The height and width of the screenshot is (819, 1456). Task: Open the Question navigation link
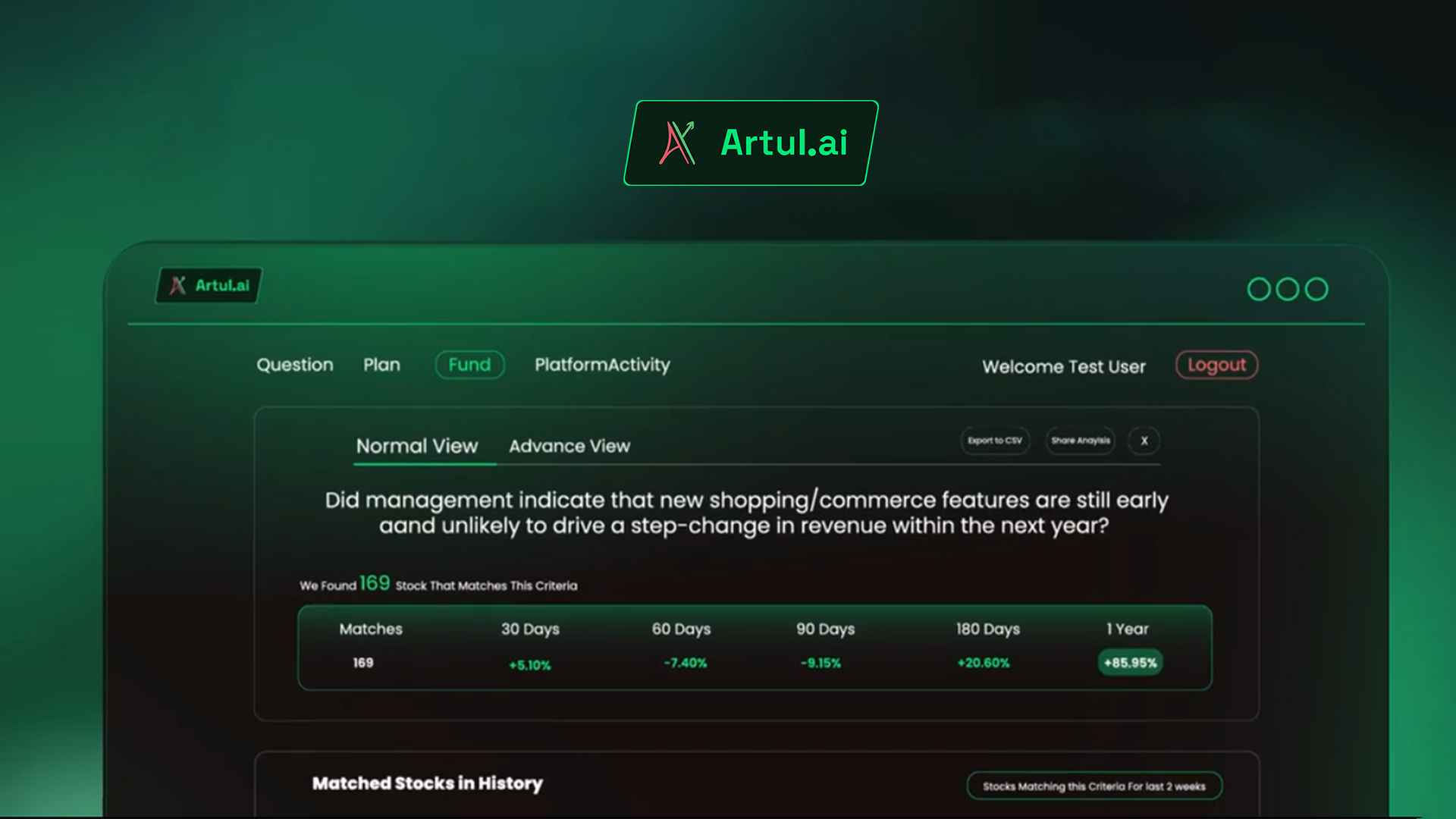tap(294, 365)
